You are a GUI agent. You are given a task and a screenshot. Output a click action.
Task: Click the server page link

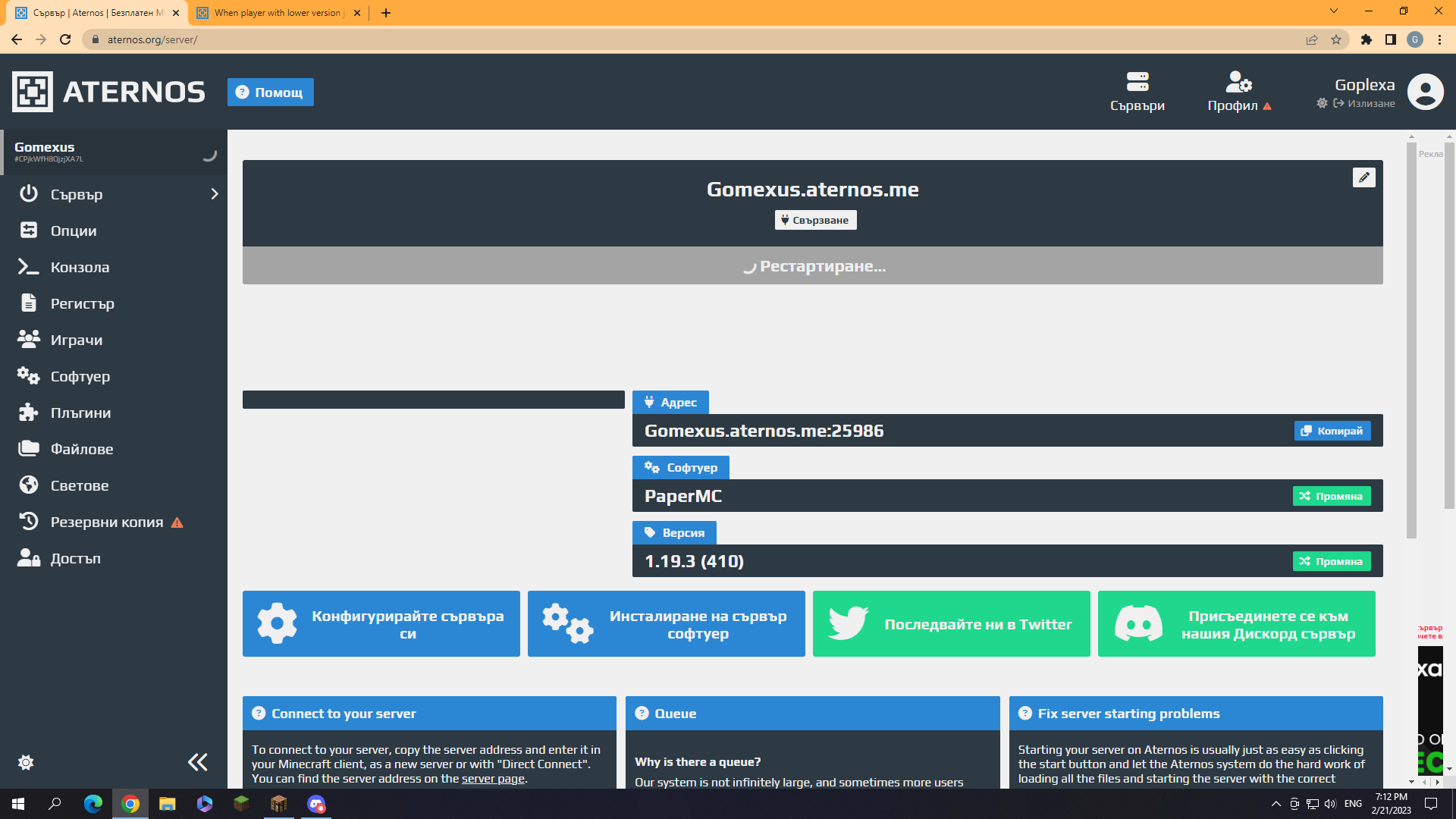(493, 779)
